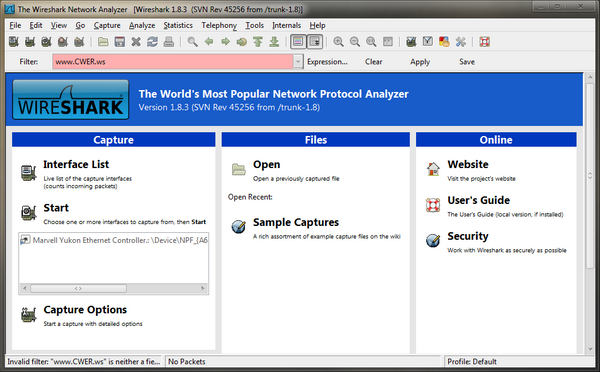Click Open to load a captured file
600x372 pixels.
(x=266, y=165)
